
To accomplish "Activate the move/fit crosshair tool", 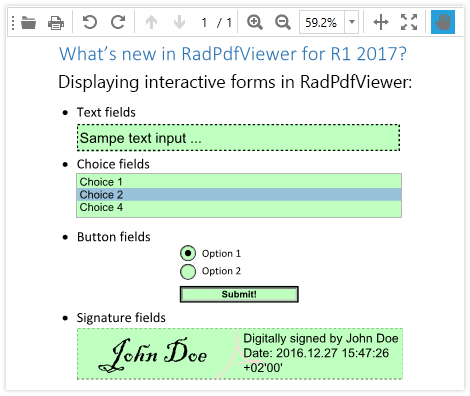I will click(381, 22).
